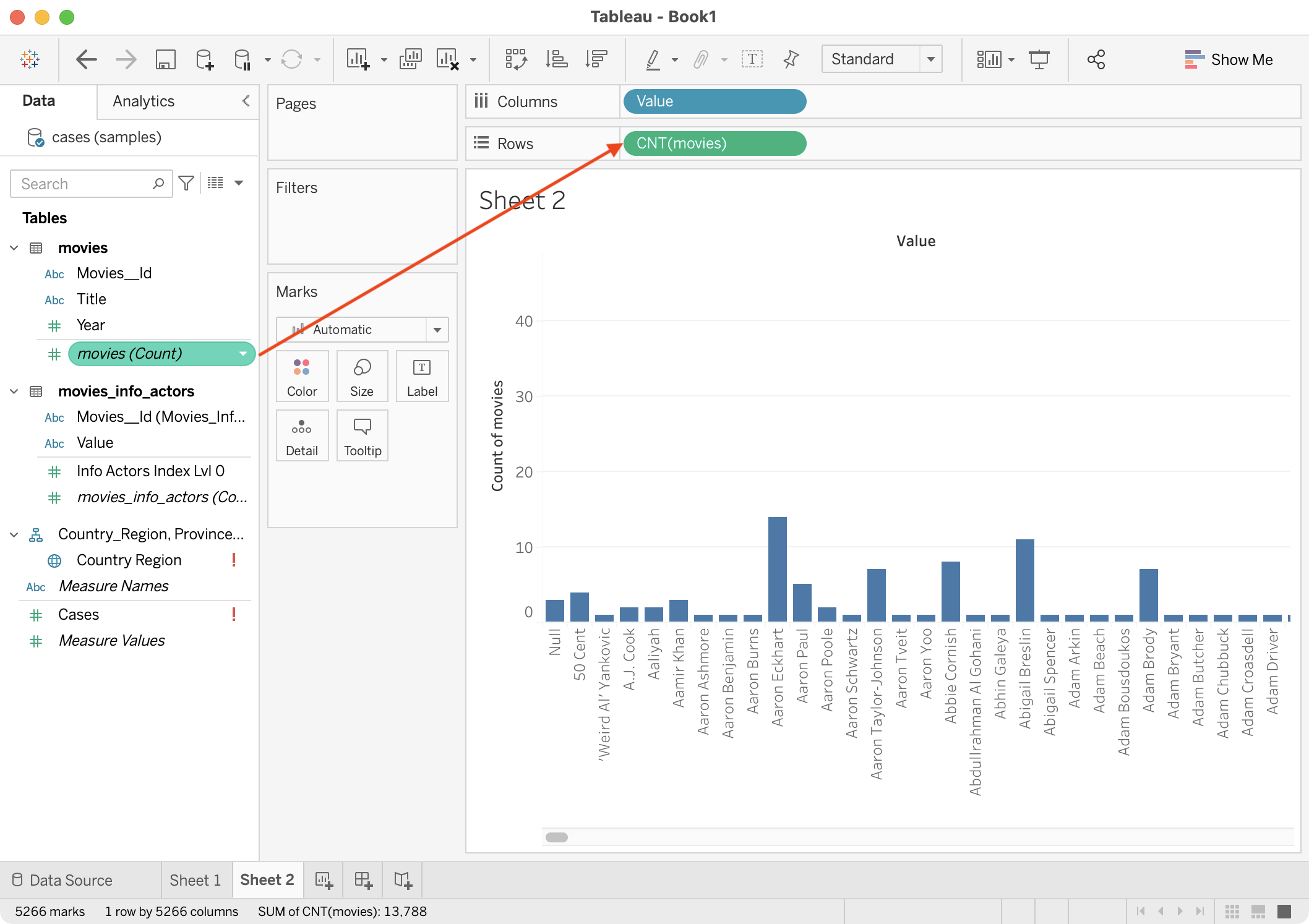The height and width of the screenshot is (924, 1309).
Task: Open the Show Me panel
Action: 1229,59
